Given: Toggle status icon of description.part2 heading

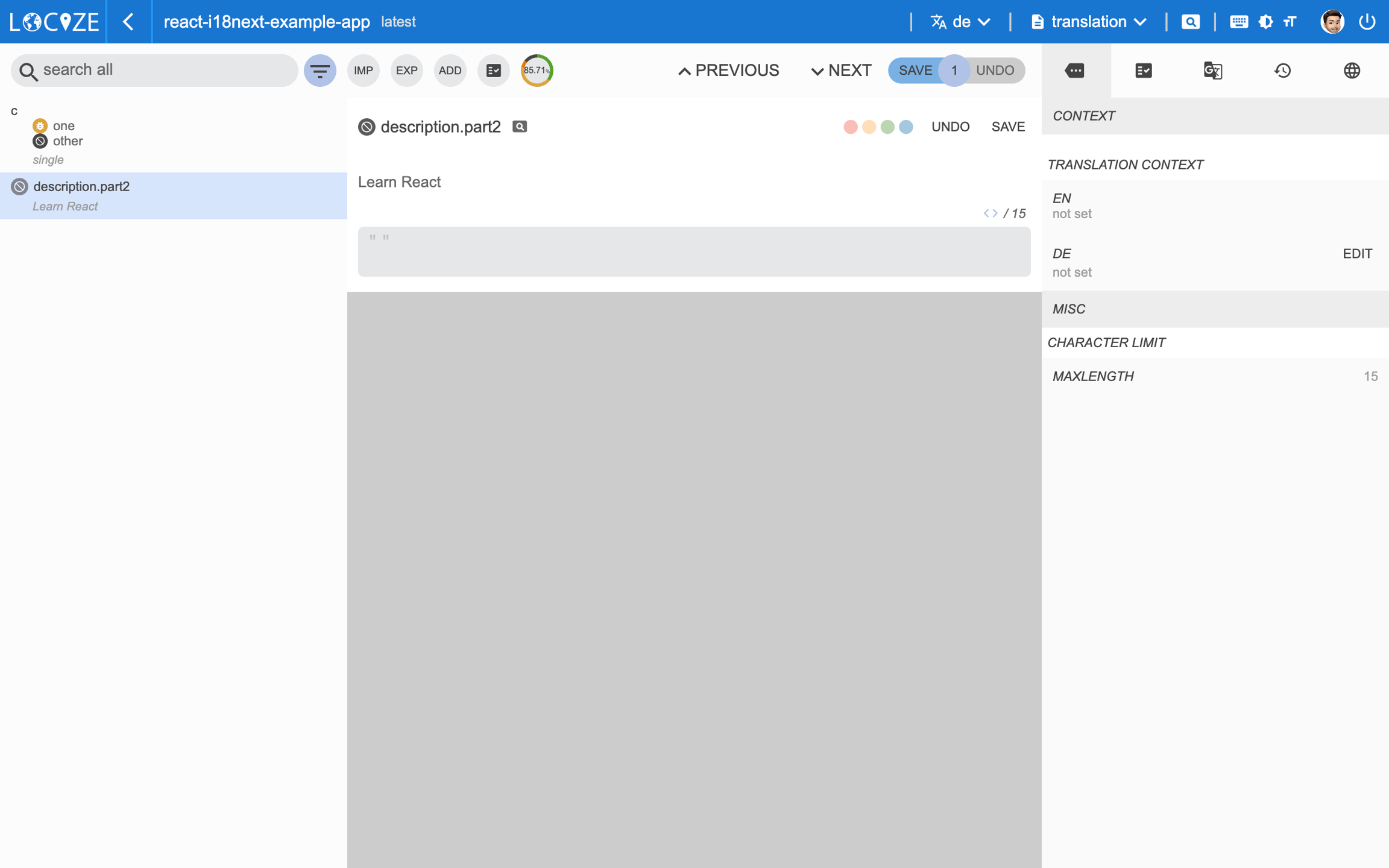Looking at the screenshot, I should click(367, 127).
